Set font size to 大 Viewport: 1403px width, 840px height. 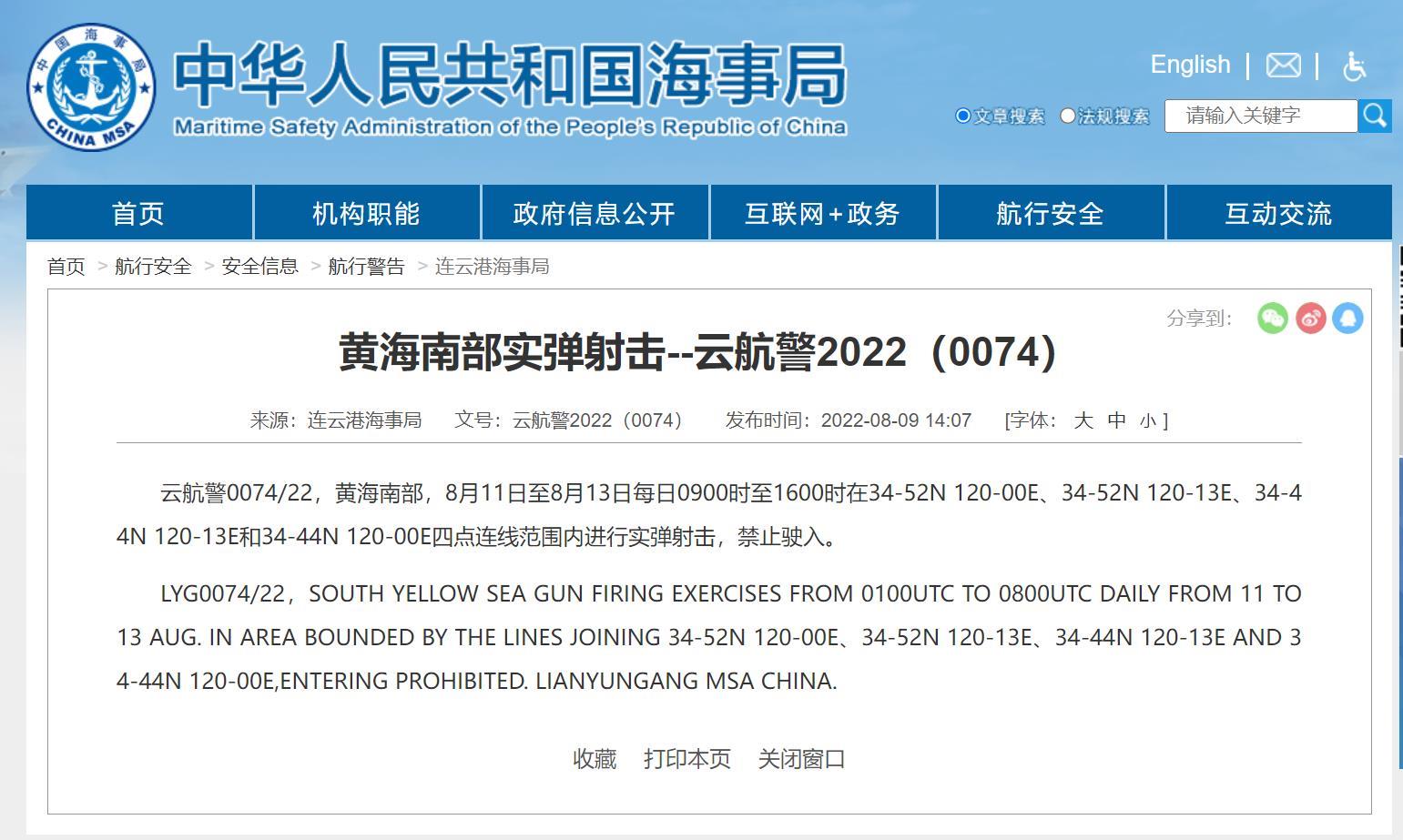point(1083,420)
